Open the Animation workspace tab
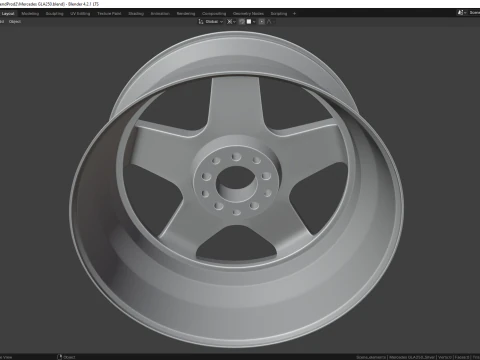480x360 pixels. (160, 14)
